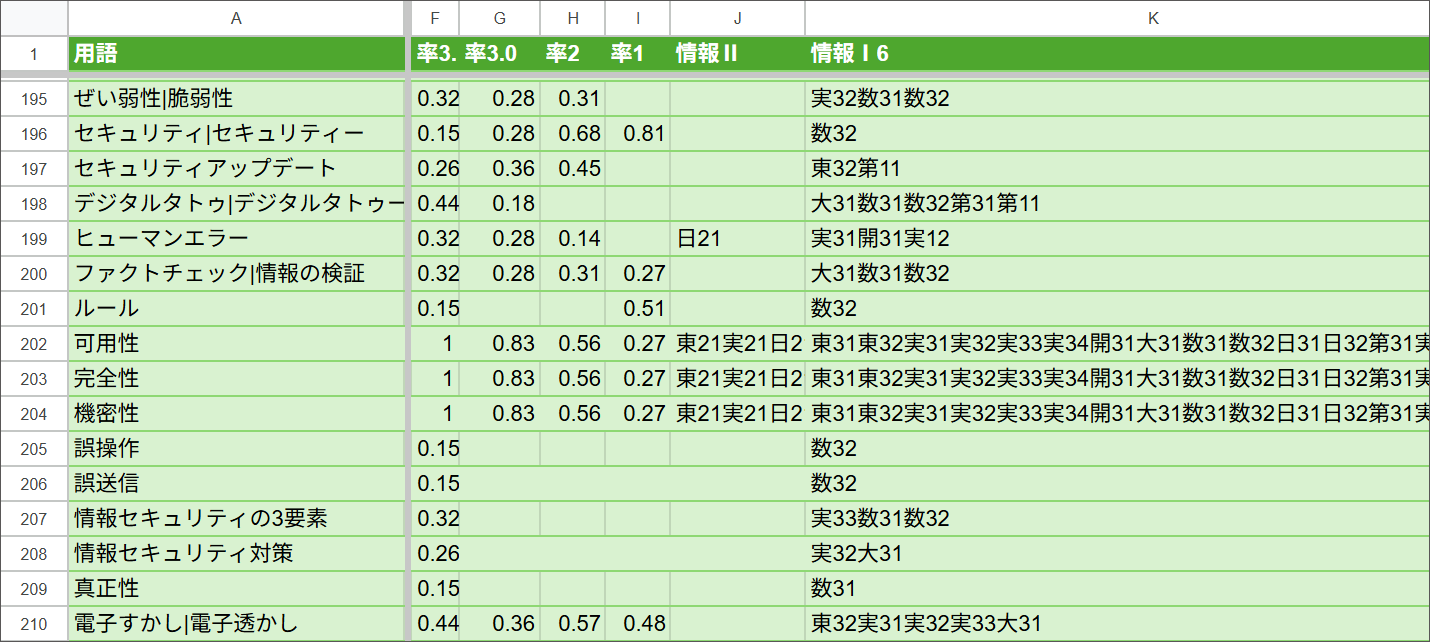Select cell 情報セキュリティの3要素
This screenshot has width=1430, height=642.
tap(237, 518)
